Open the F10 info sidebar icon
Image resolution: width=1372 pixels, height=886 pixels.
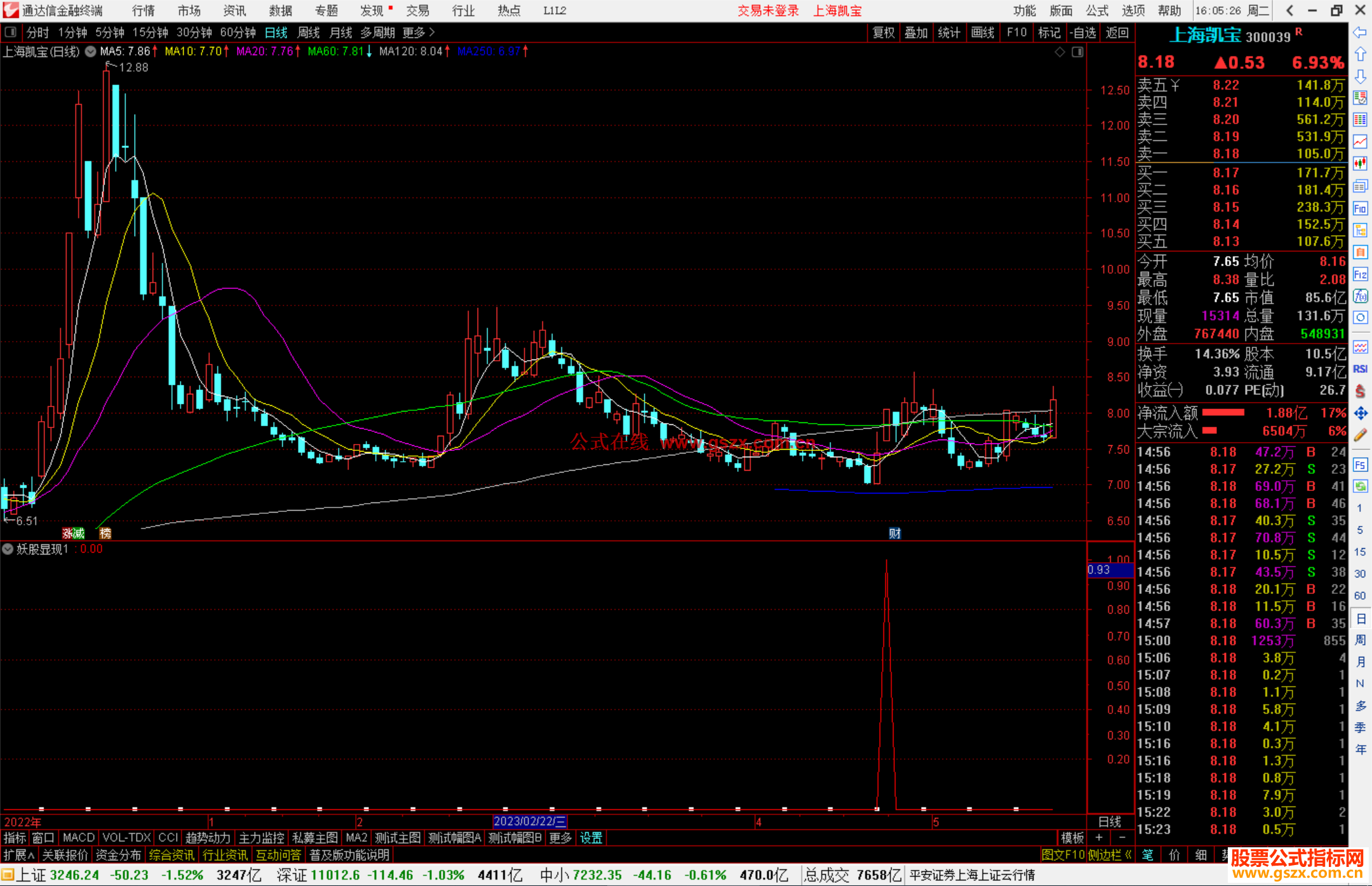point(1360,208)
